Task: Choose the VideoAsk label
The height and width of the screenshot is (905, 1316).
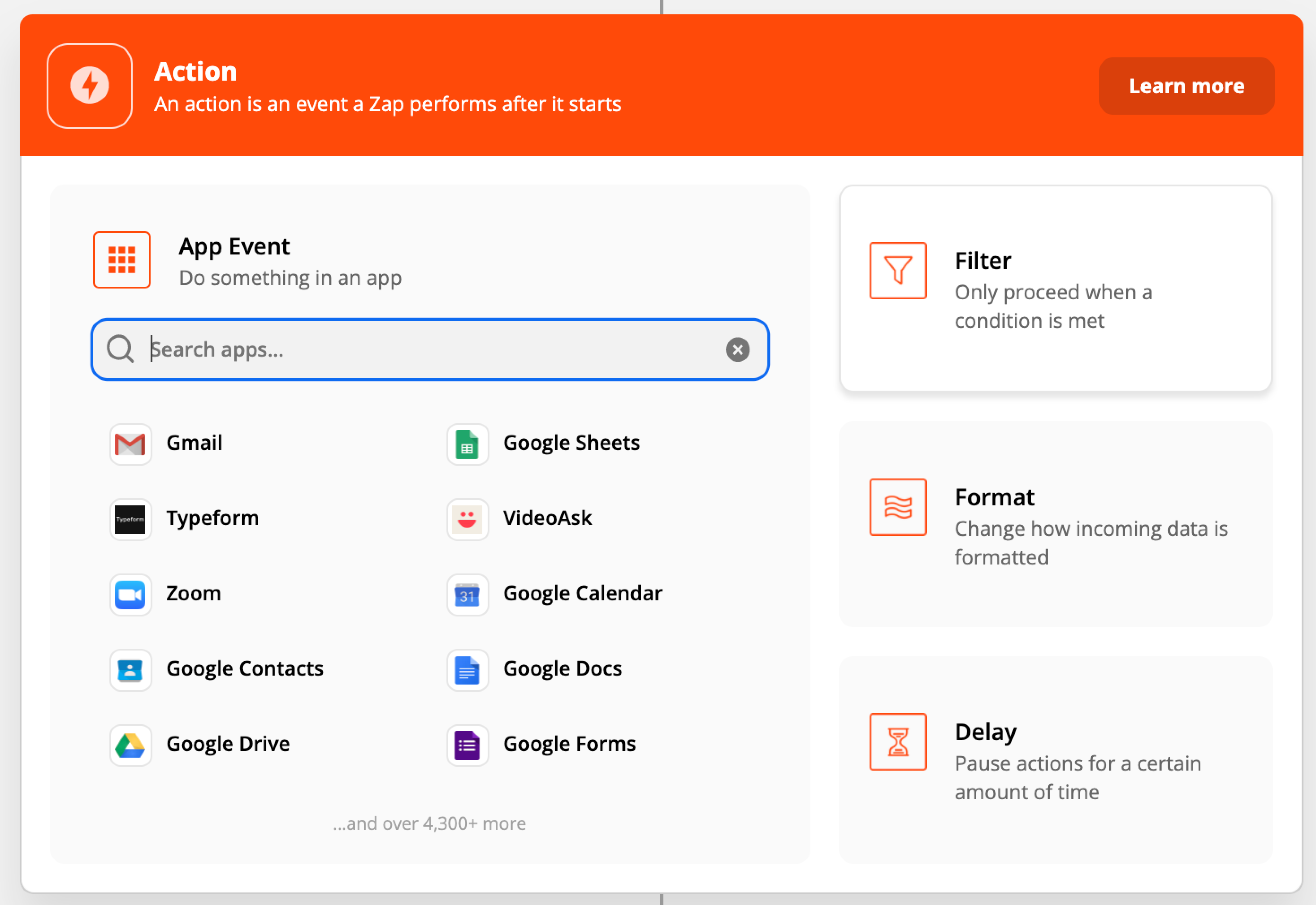Action: coord(547,518)
